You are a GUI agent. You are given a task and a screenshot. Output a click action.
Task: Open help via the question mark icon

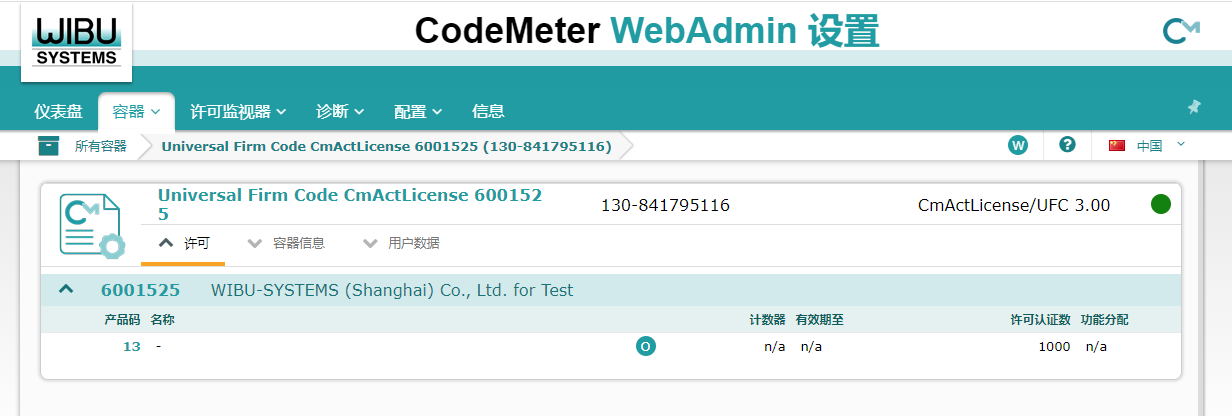1067,145
